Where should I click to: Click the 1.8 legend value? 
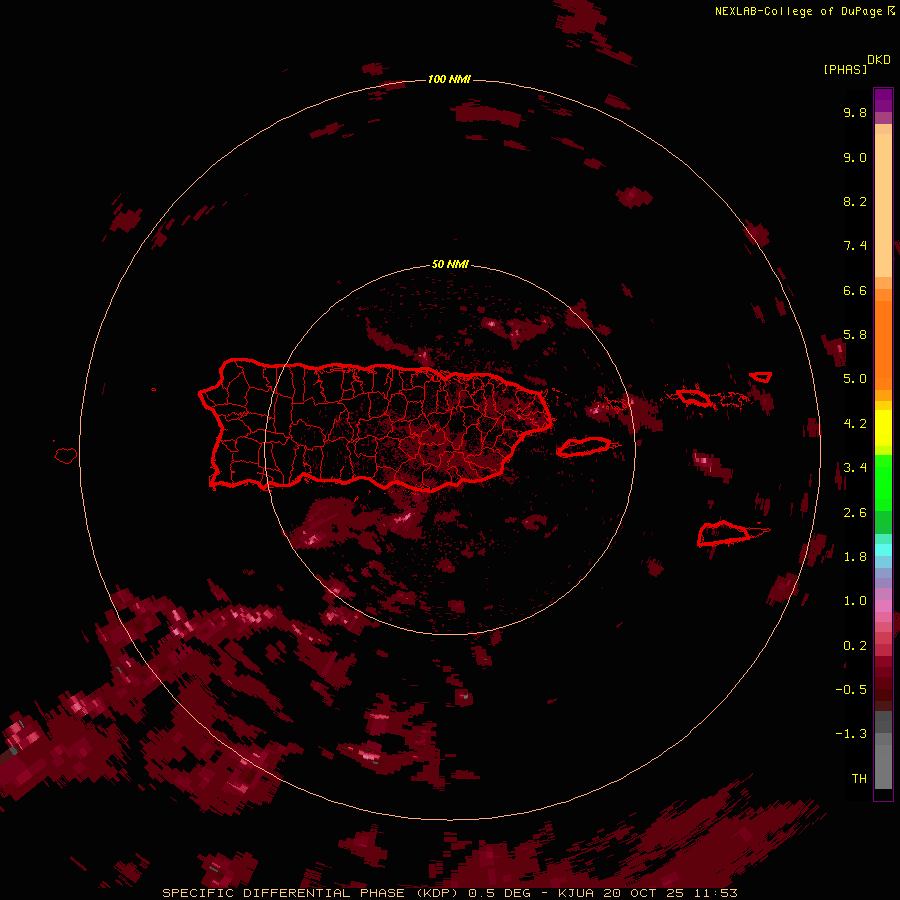point(855,557)
